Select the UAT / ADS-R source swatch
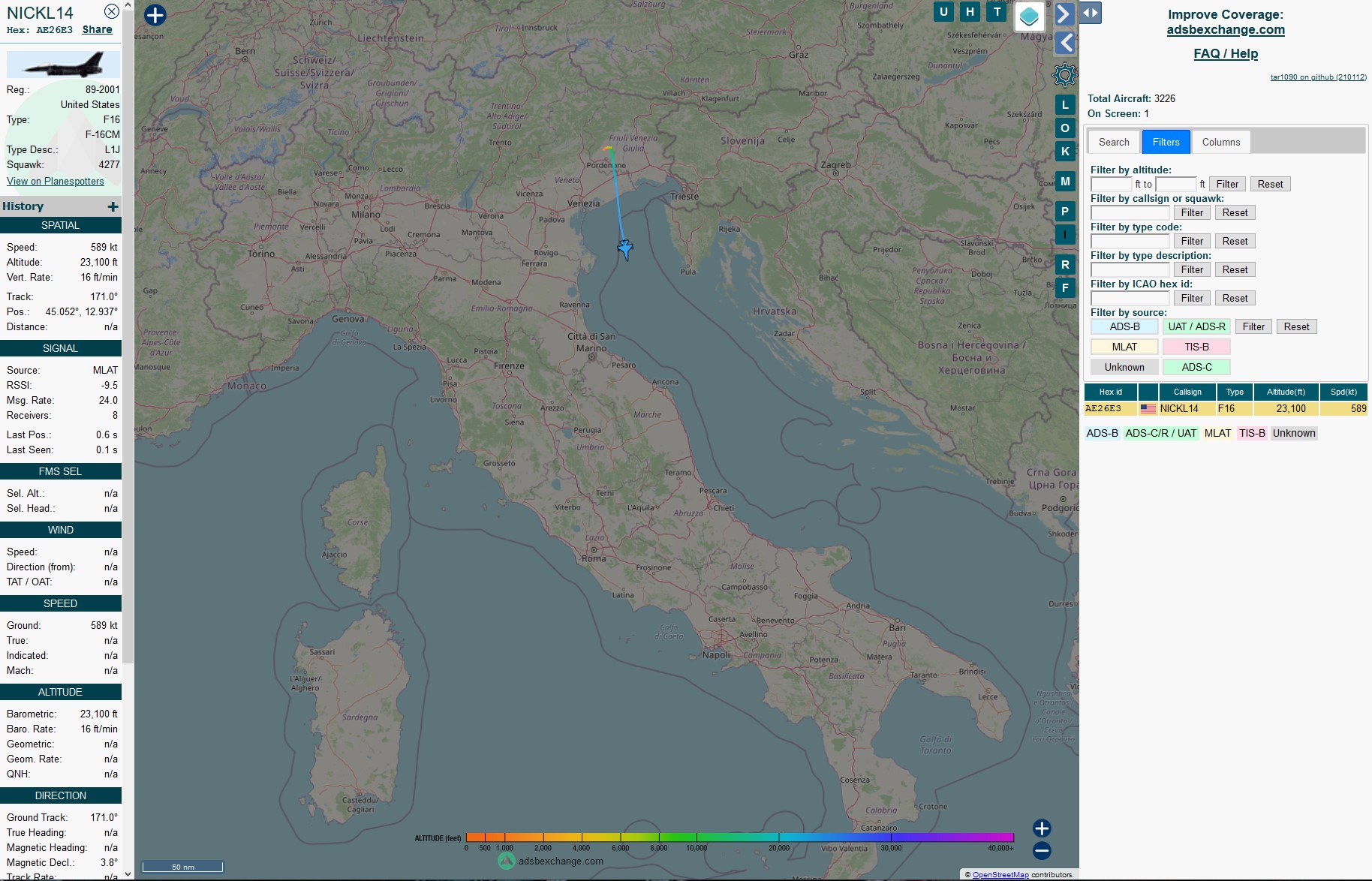Viewport: 1372px width, 881px height. click(x=1196, y=326)
